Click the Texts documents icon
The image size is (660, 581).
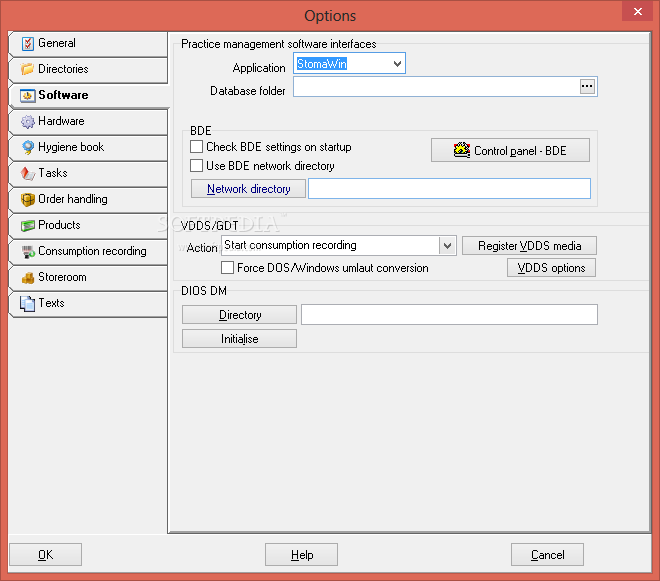[x=28, y=304]
